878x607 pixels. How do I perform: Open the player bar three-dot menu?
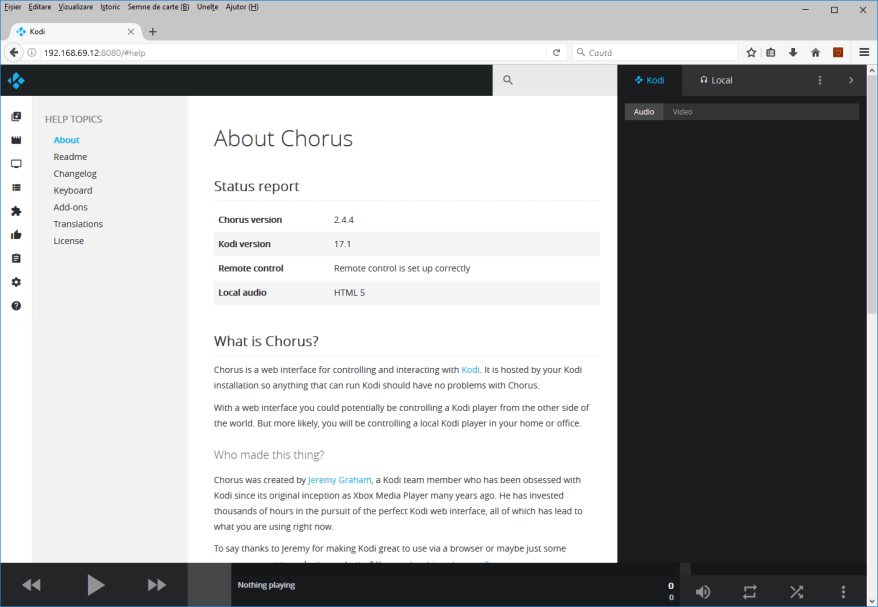click(x=843, y=591)
